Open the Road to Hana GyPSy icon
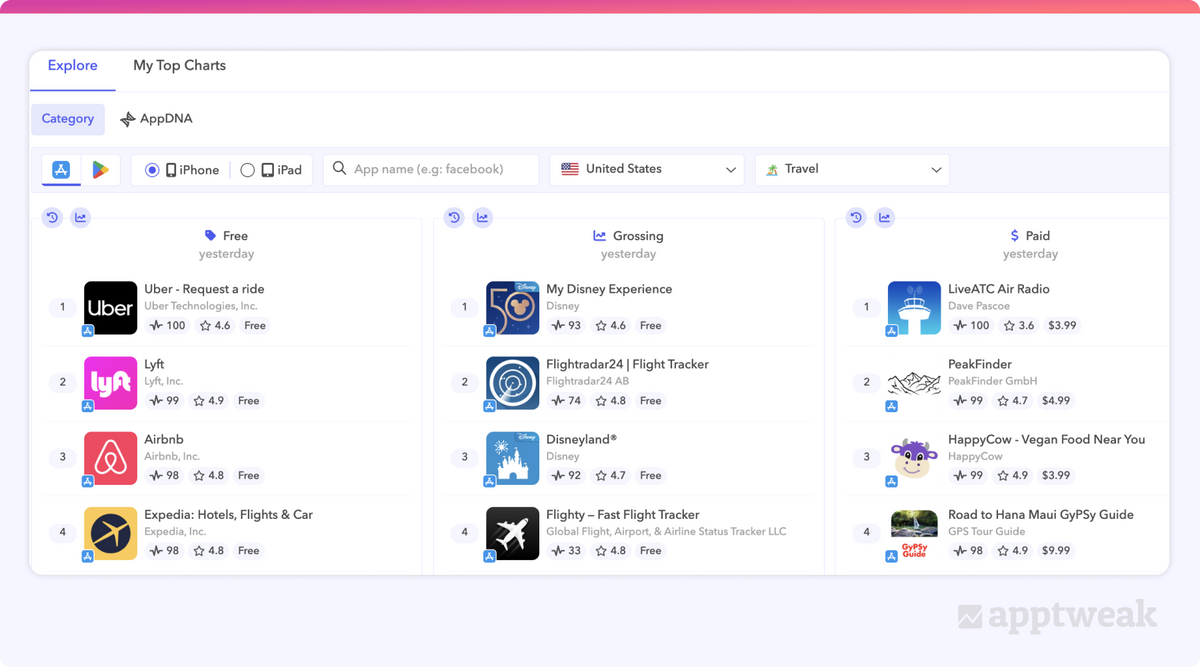 [x=914, y=533]
